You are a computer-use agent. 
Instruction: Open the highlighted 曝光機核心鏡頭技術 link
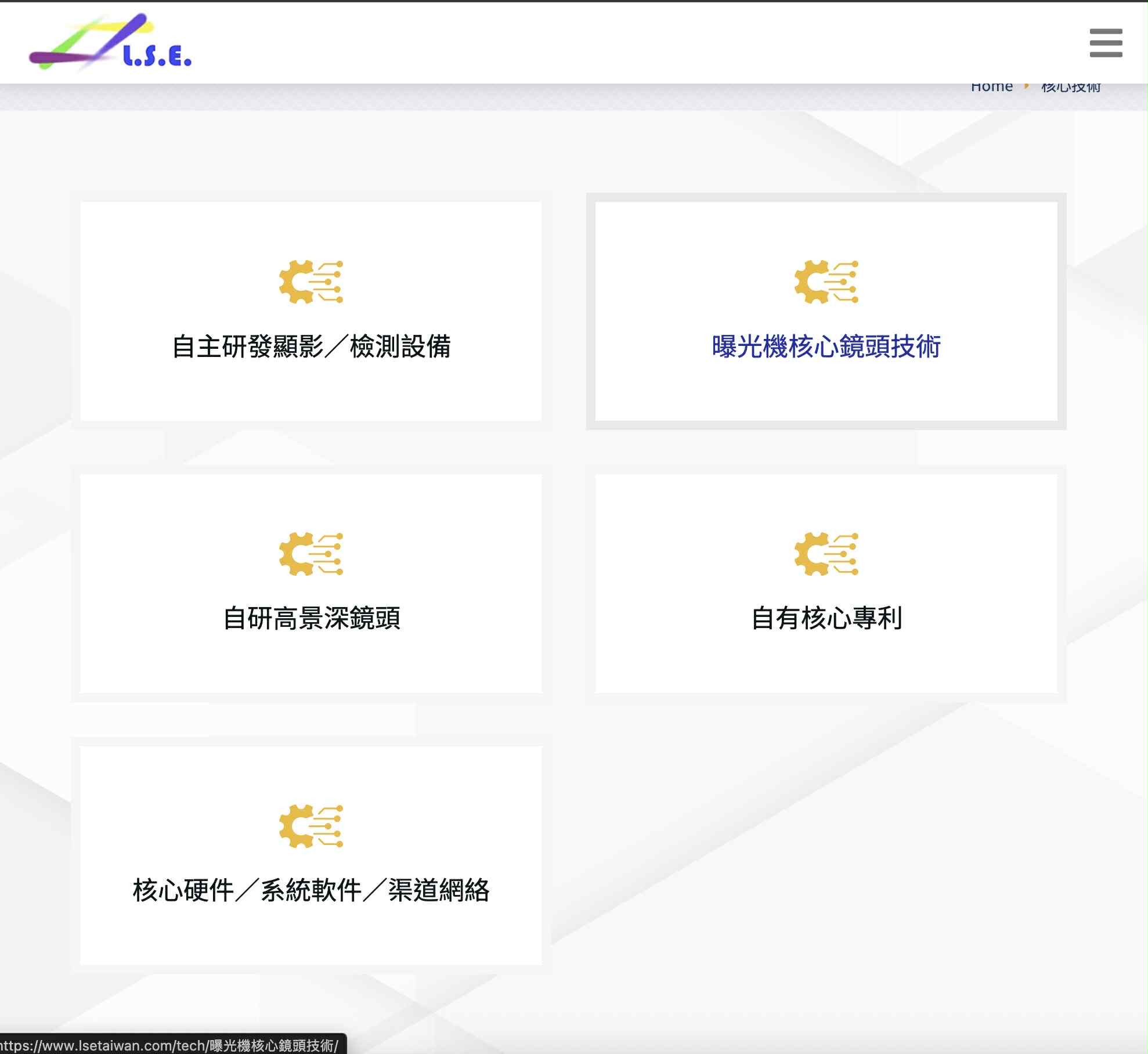tap(826, 346)
